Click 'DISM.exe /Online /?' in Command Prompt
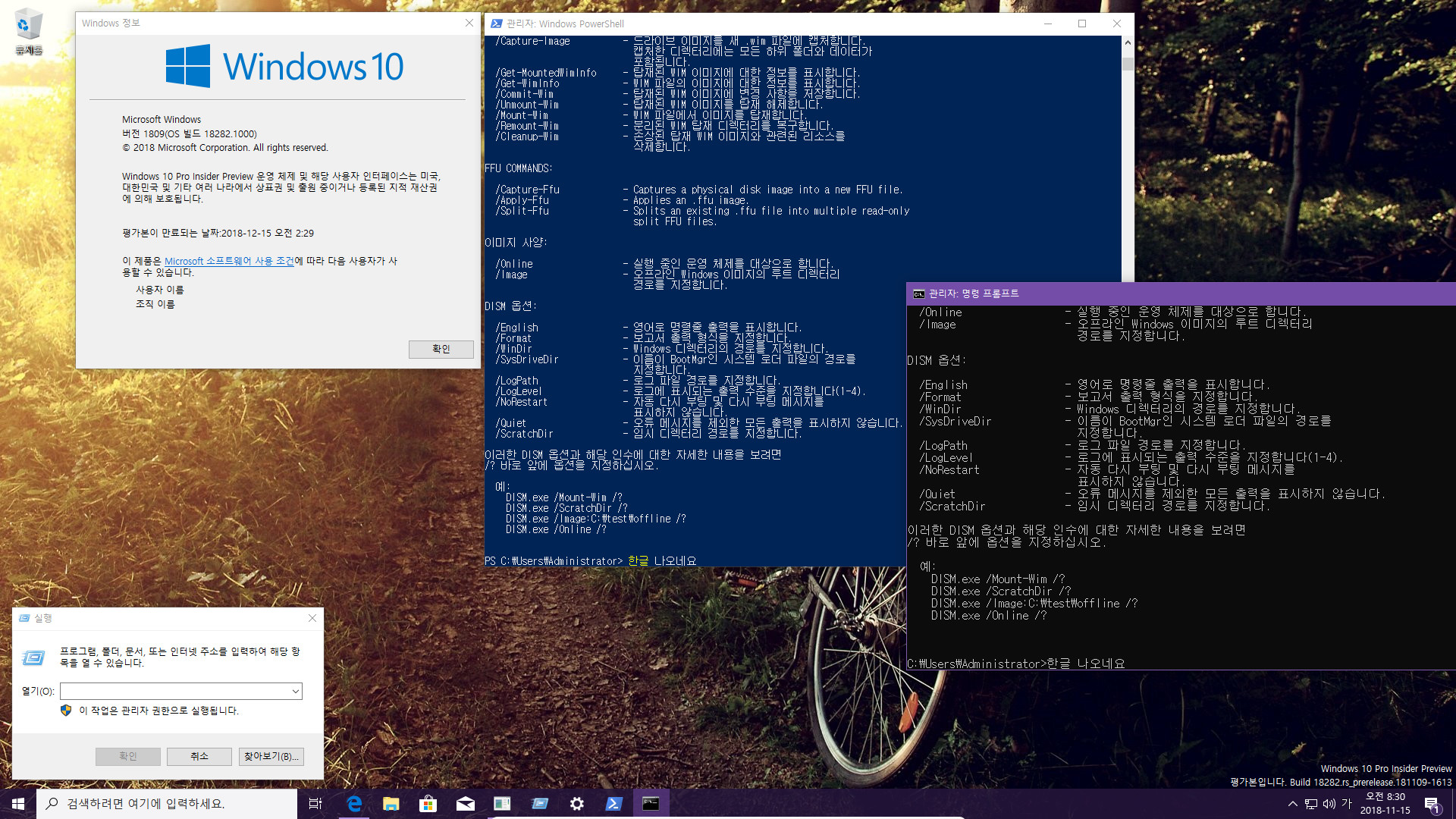The image size is (1456, 819). [989, 615]
